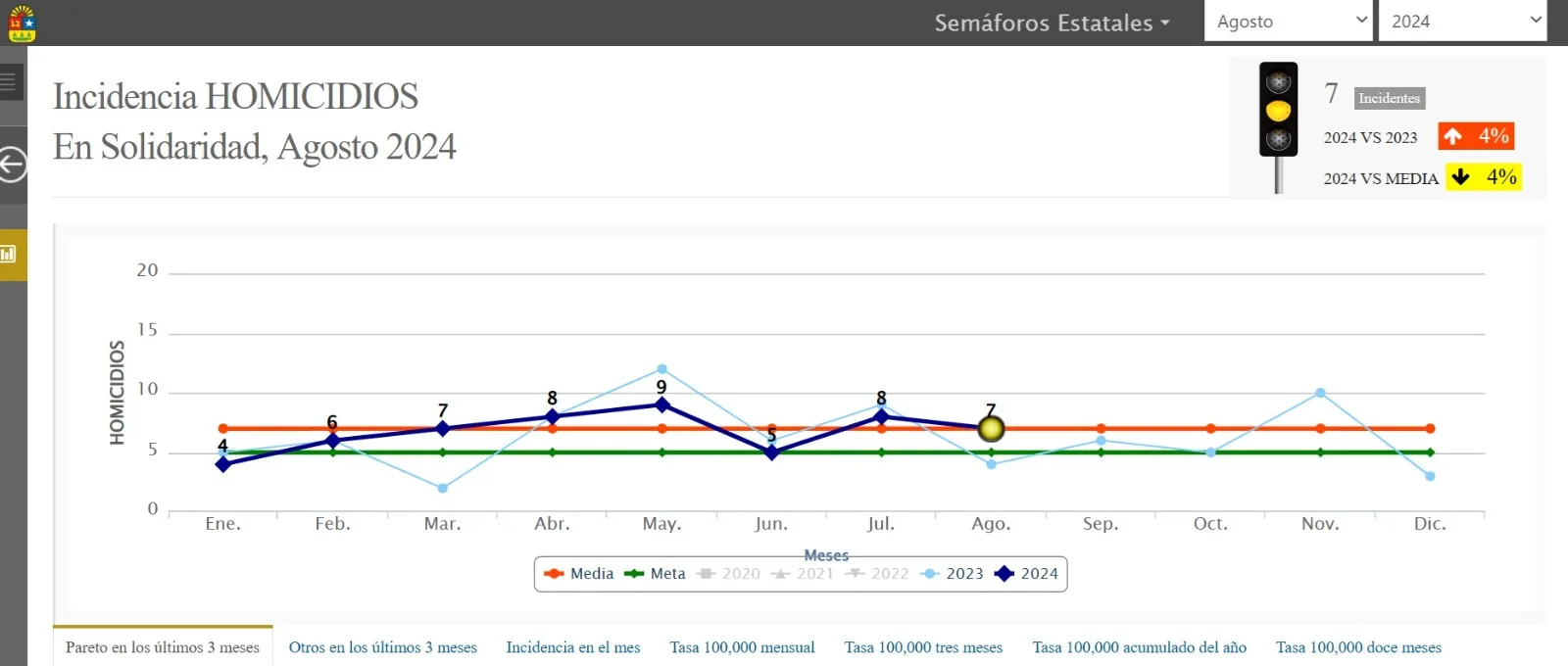Viewport: 1568px width, 666px height.
Task: Click Otros en los últimos 3 meses
Action: pos(383,647)
